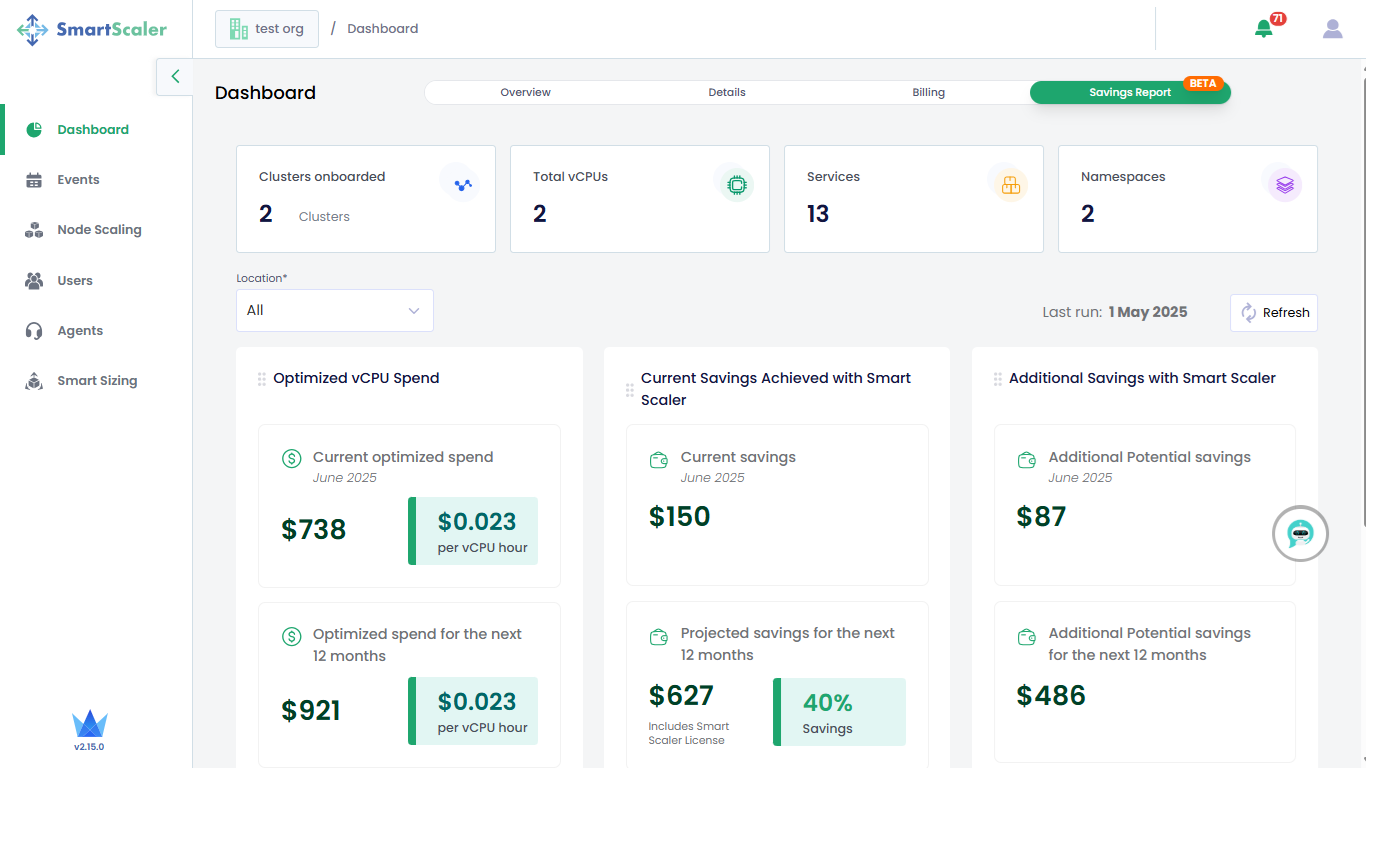
Task: Click the 40% Savings box
Action: click(839, 712)
